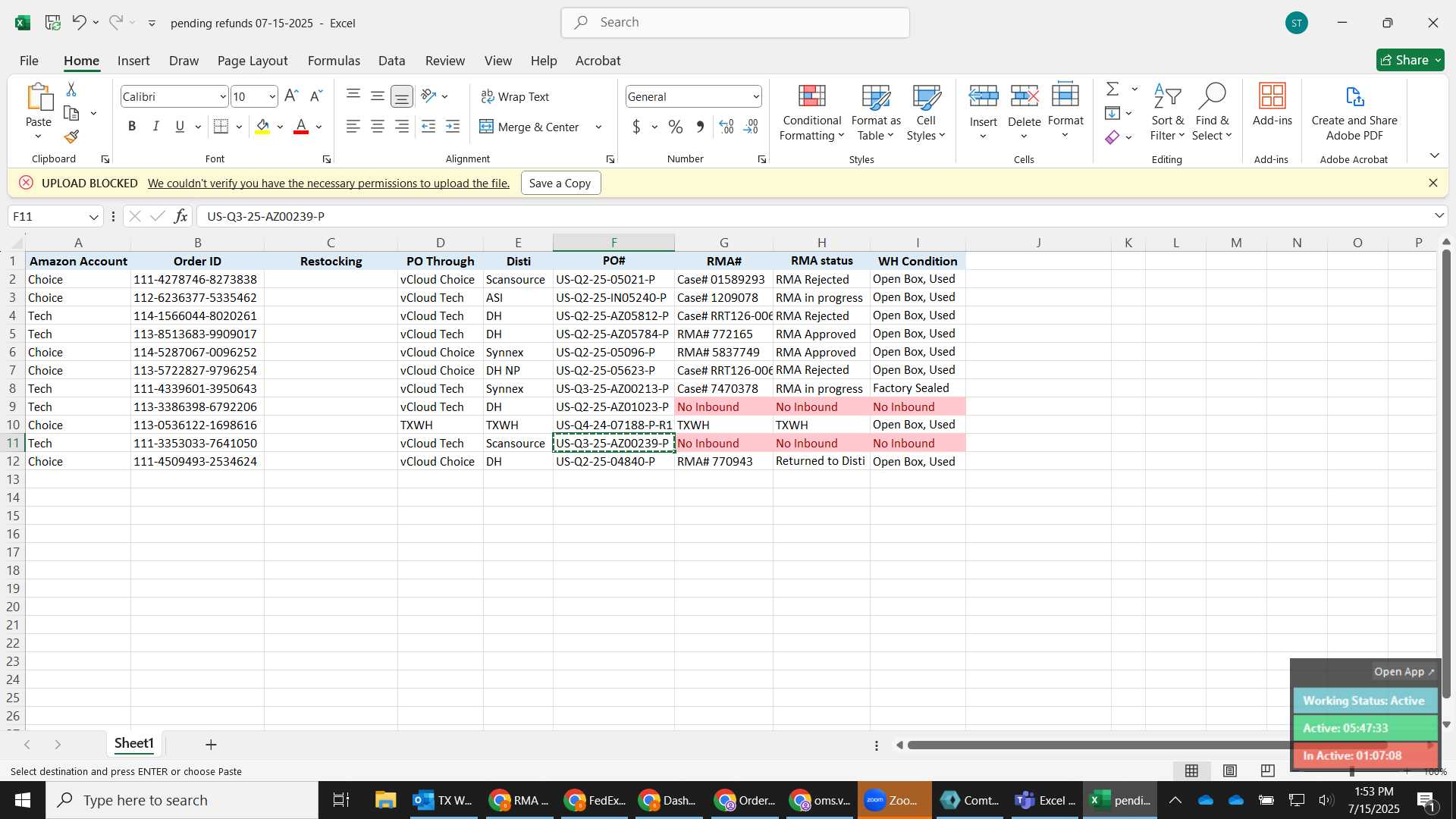Click the Cut scissors icon
The width and height of the screenshot is (1456, 819).
tap(71, 89)
